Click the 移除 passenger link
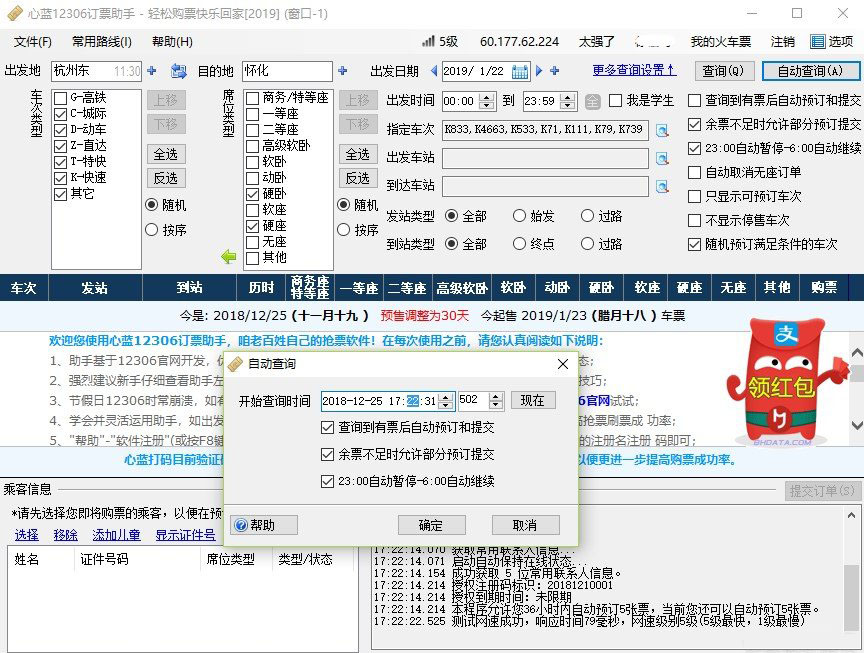 (x=66, y=535)
